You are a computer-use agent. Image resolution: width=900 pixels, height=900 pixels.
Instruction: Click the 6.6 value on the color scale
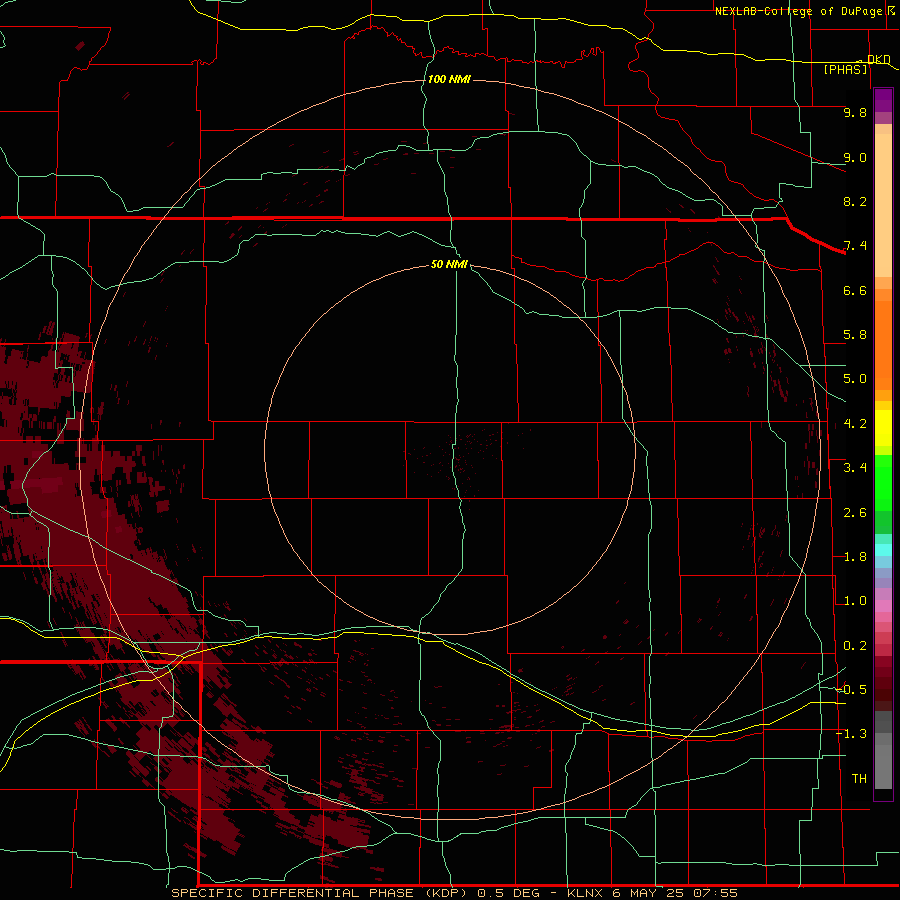pos(855,290)
